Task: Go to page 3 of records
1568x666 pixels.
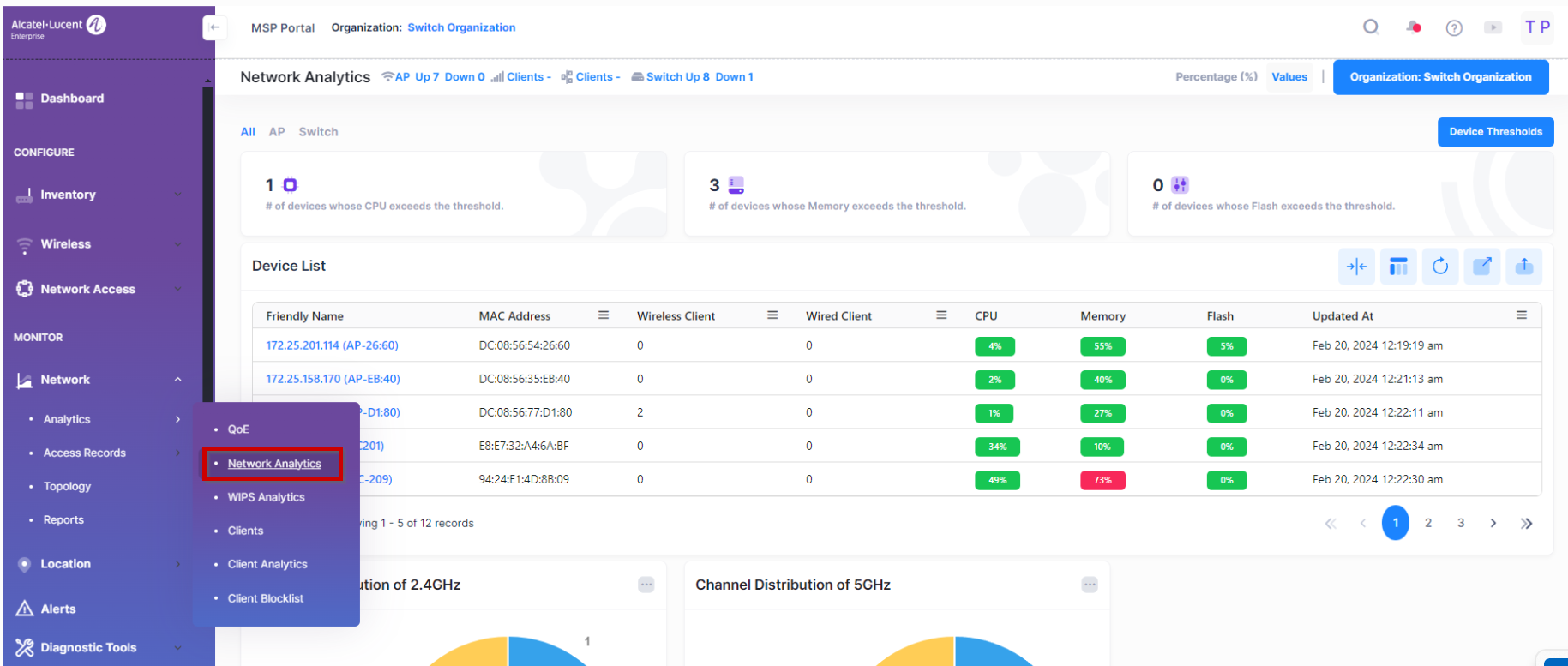Action: click(1461, 523)
